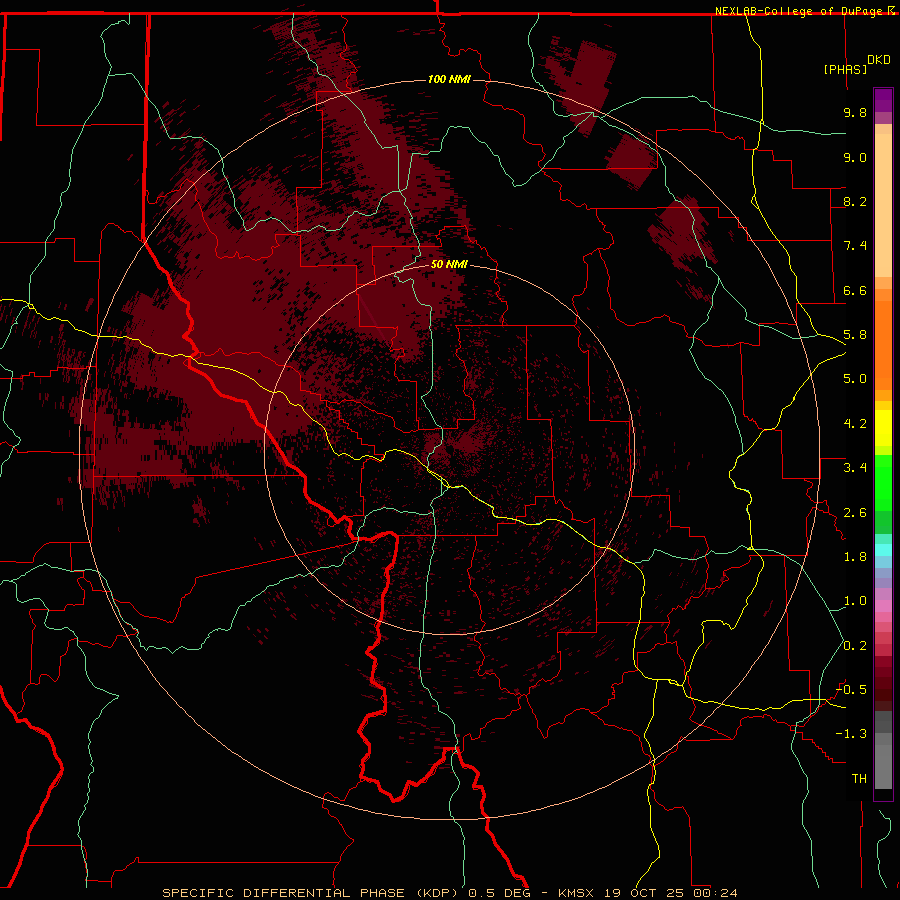900x900 pixels.
Task: Click the 5.0 value on the color scale
Action: click(x=855, y=379)
